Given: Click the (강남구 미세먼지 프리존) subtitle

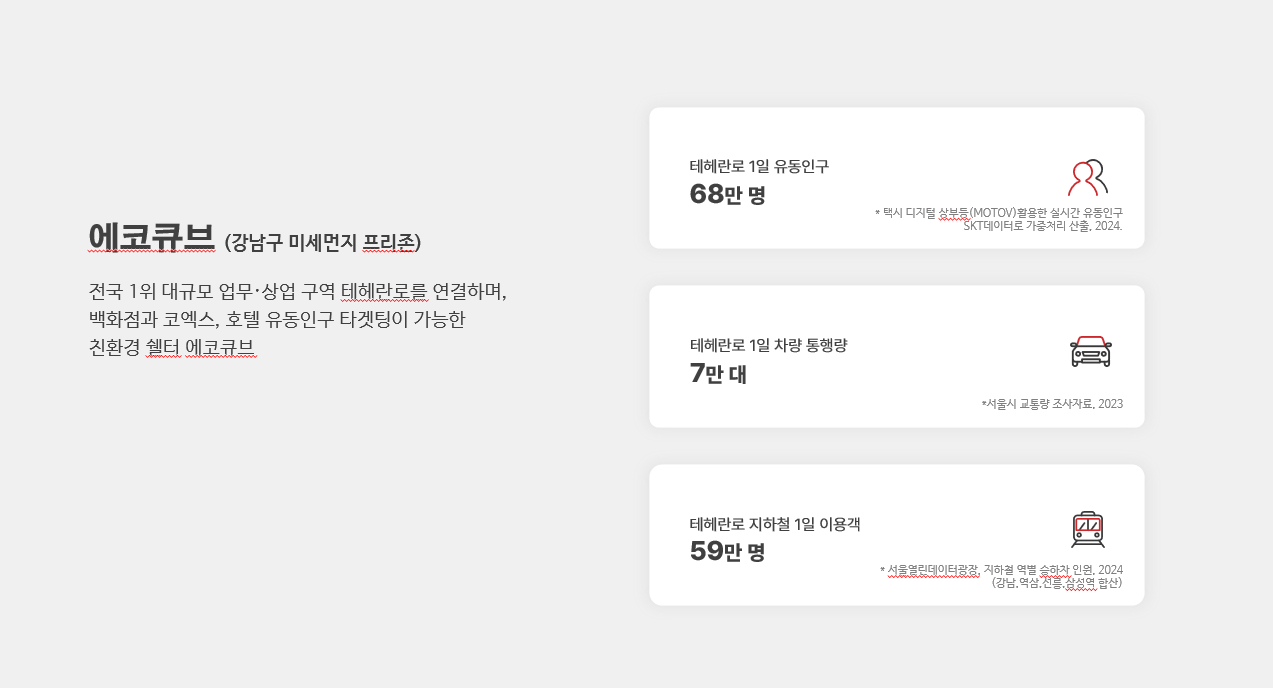Looking at the screenshot, I should click(323, 242).
